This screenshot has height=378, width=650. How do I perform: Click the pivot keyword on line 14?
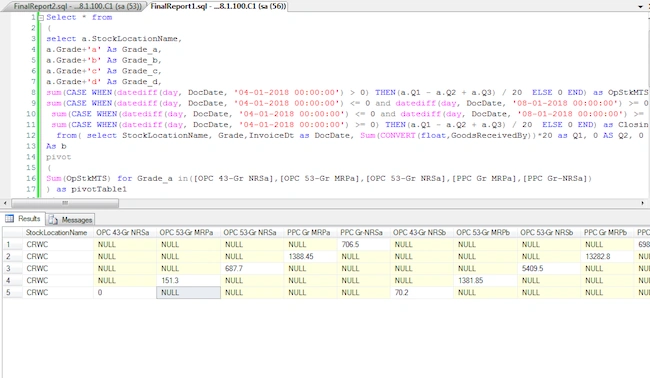point(58,157)
